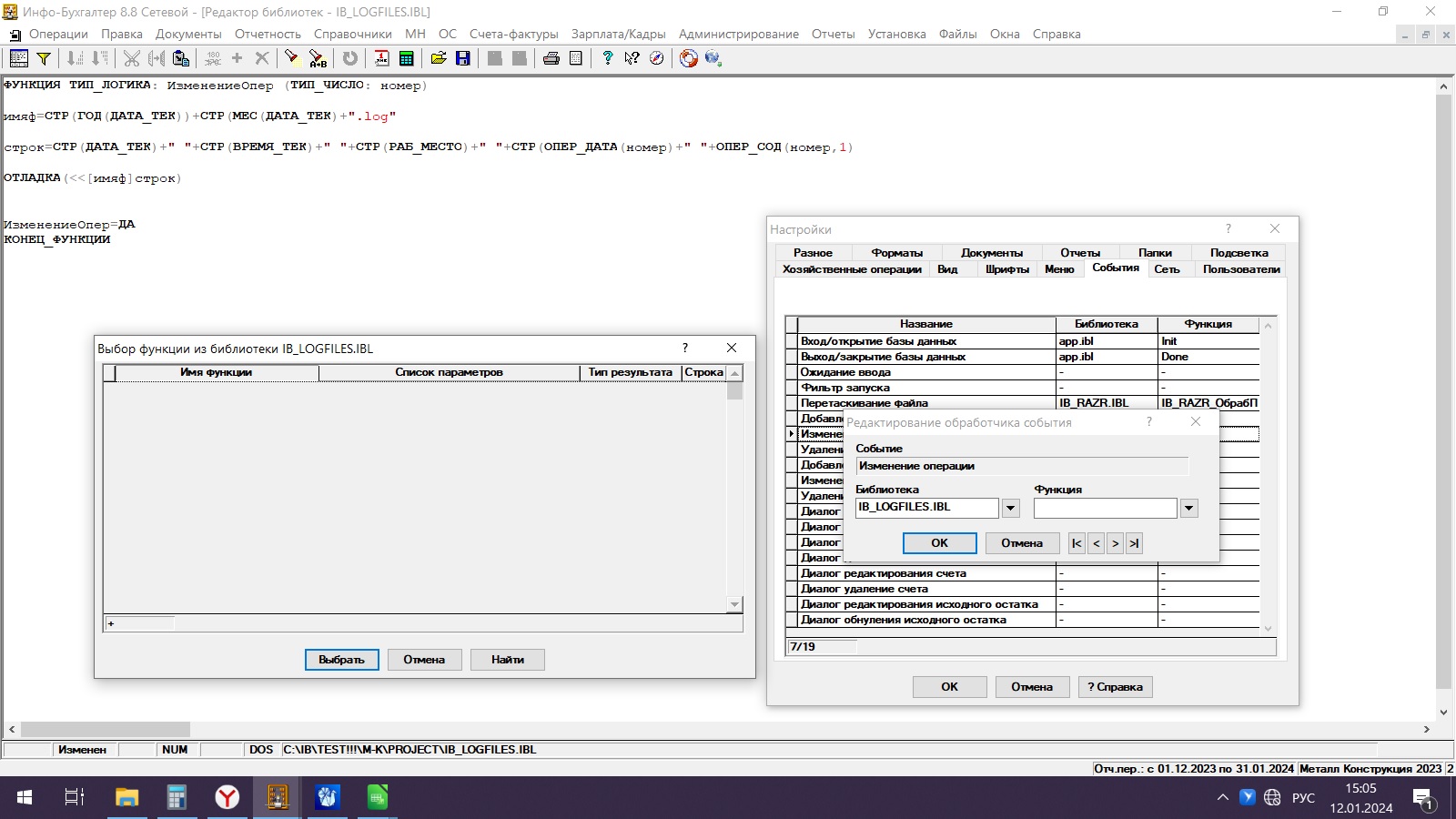The image size is (1456, 819).
Task: Open the green calculator toolbar icon
Action: [407, 58]
